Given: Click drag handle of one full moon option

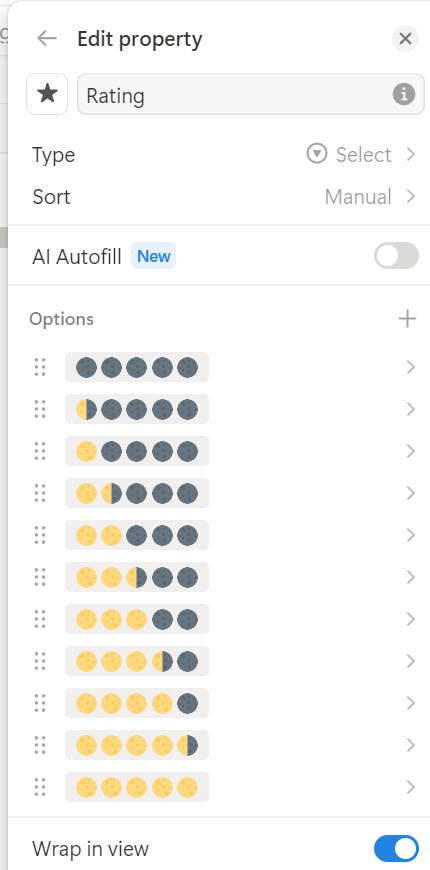Looking at the screenshot, I should coord(40,451).
